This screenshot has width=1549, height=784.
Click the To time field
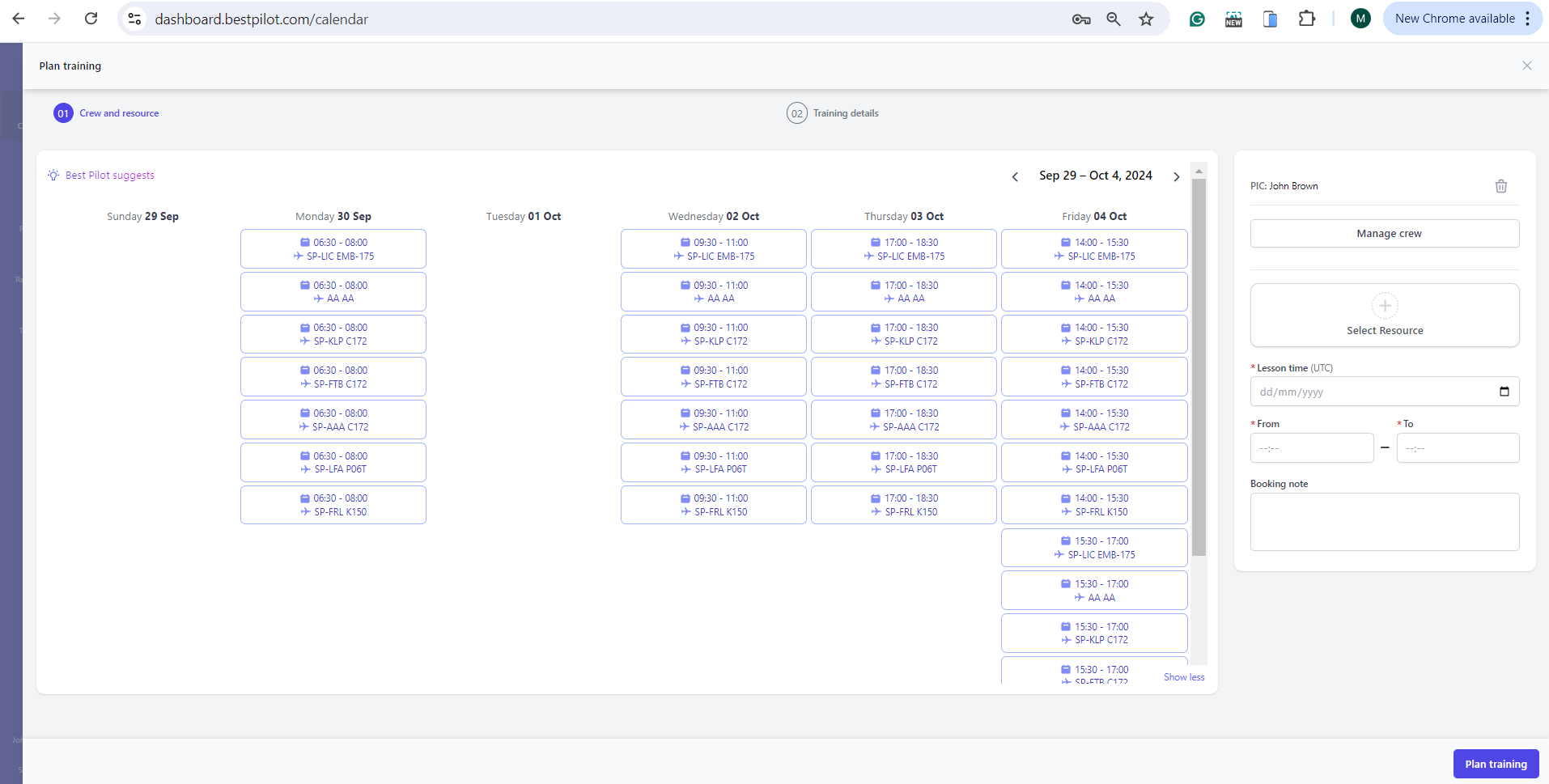[1458, 448]
